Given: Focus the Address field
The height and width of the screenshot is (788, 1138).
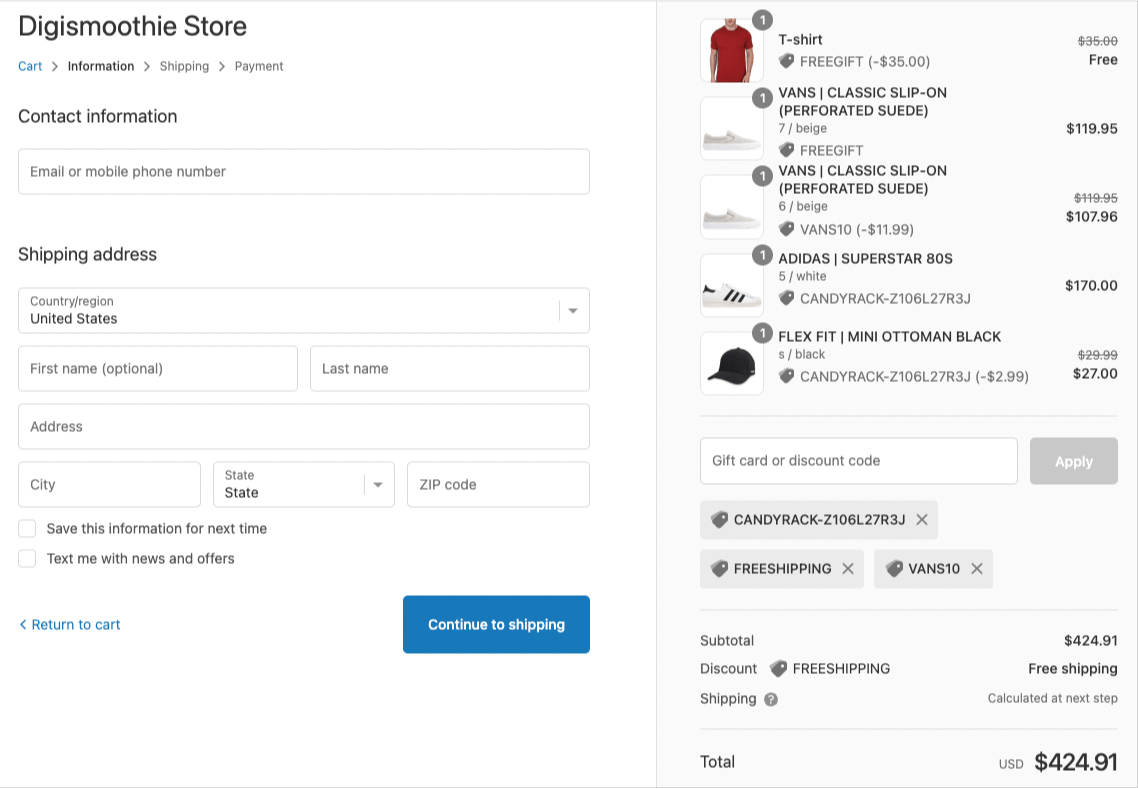Looking at the screenshot, I should click(x=303, y=427).
